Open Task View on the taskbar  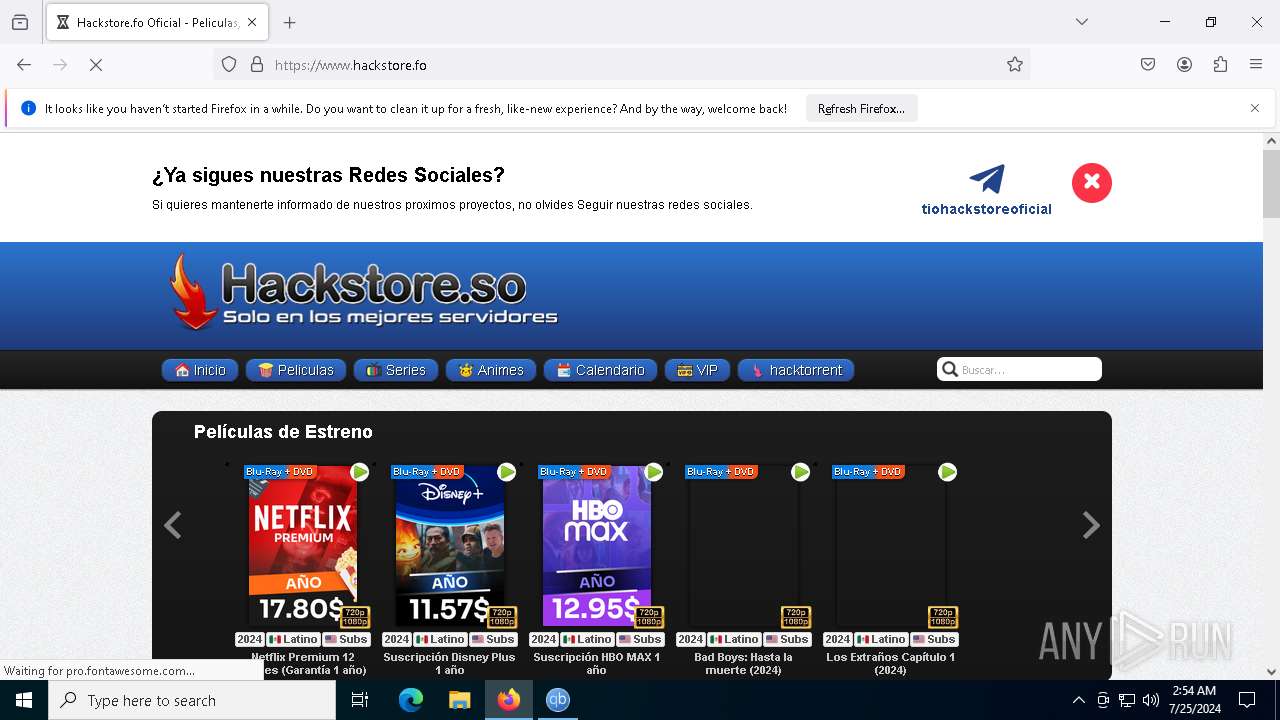pyautogui.click(x=360, y=700)
